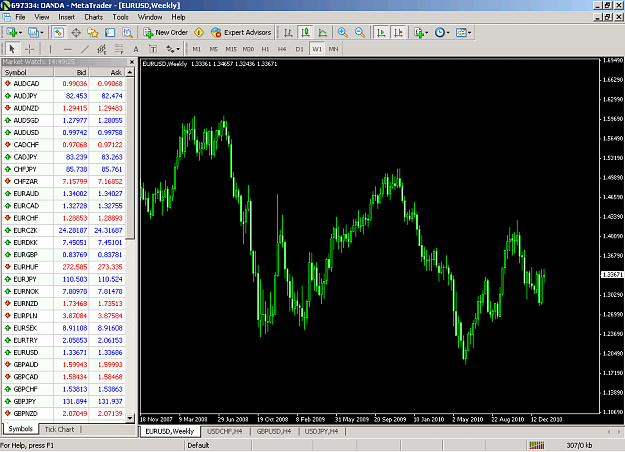The width and height of the screenshot is (625, 452).
Task: Select the equidistant channel tool
Action: (102, 49)
